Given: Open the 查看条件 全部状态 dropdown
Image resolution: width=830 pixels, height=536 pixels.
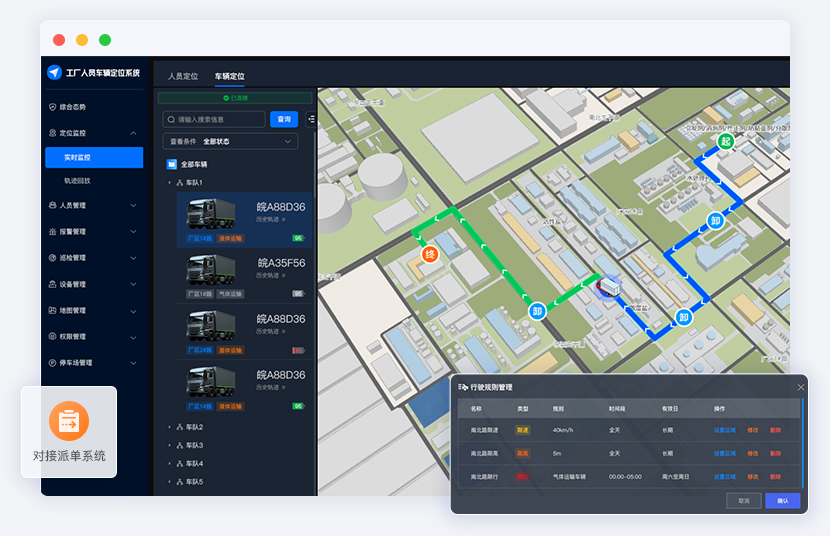Looking at the screenshot, I should 231,142.
